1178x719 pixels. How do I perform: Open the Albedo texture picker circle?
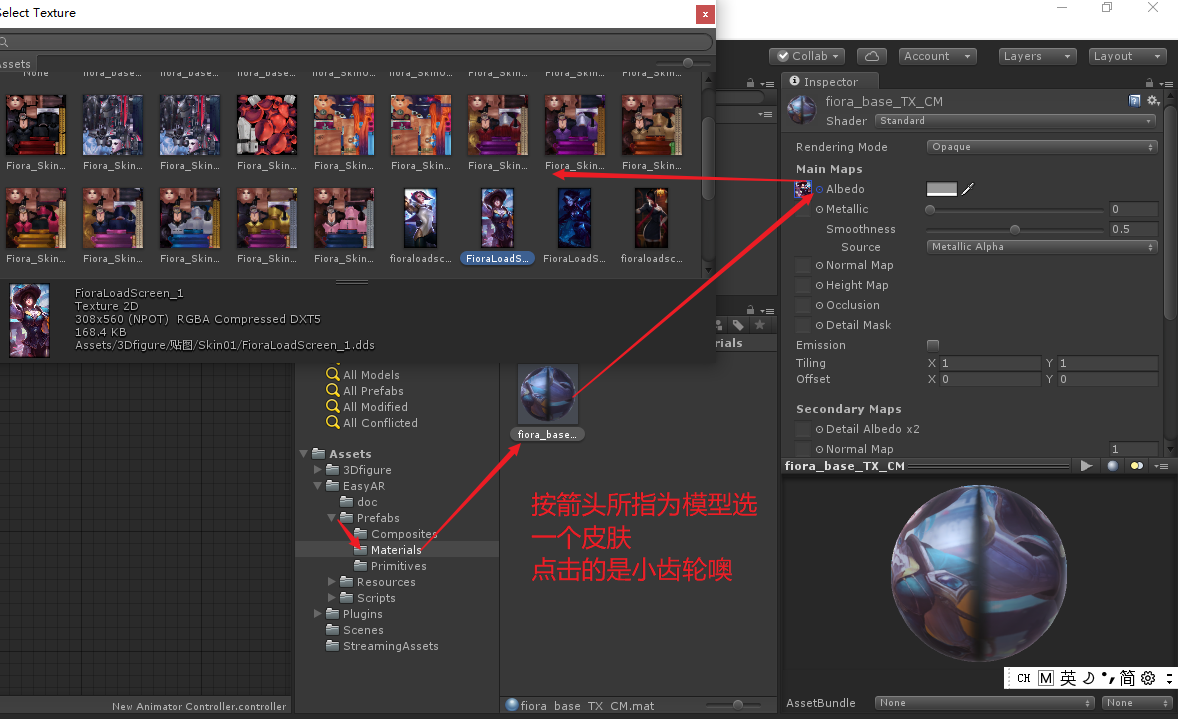(820, 189)
